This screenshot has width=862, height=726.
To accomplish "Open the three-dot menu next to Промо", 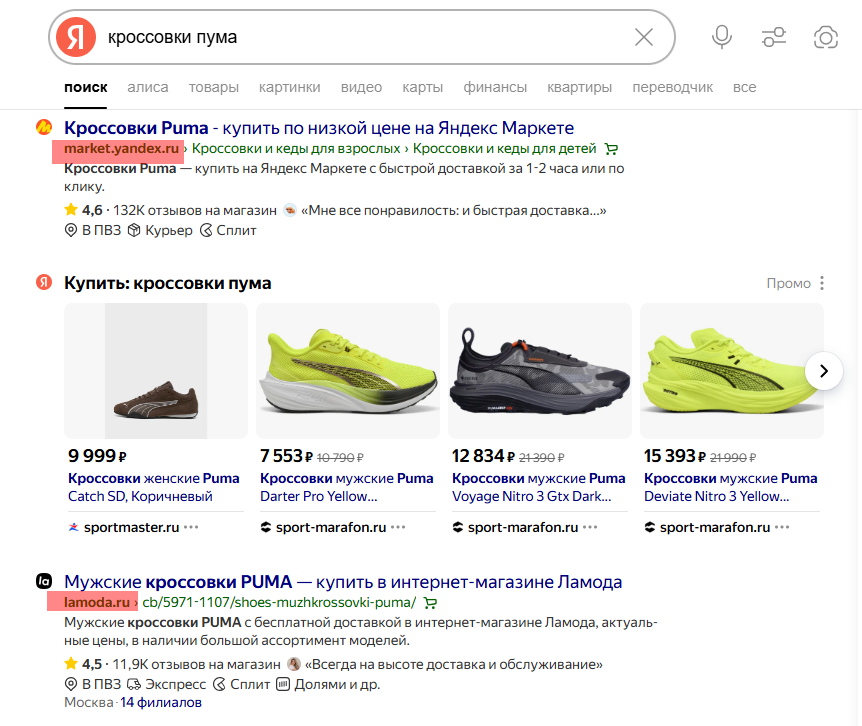I will tap(822, 283).
